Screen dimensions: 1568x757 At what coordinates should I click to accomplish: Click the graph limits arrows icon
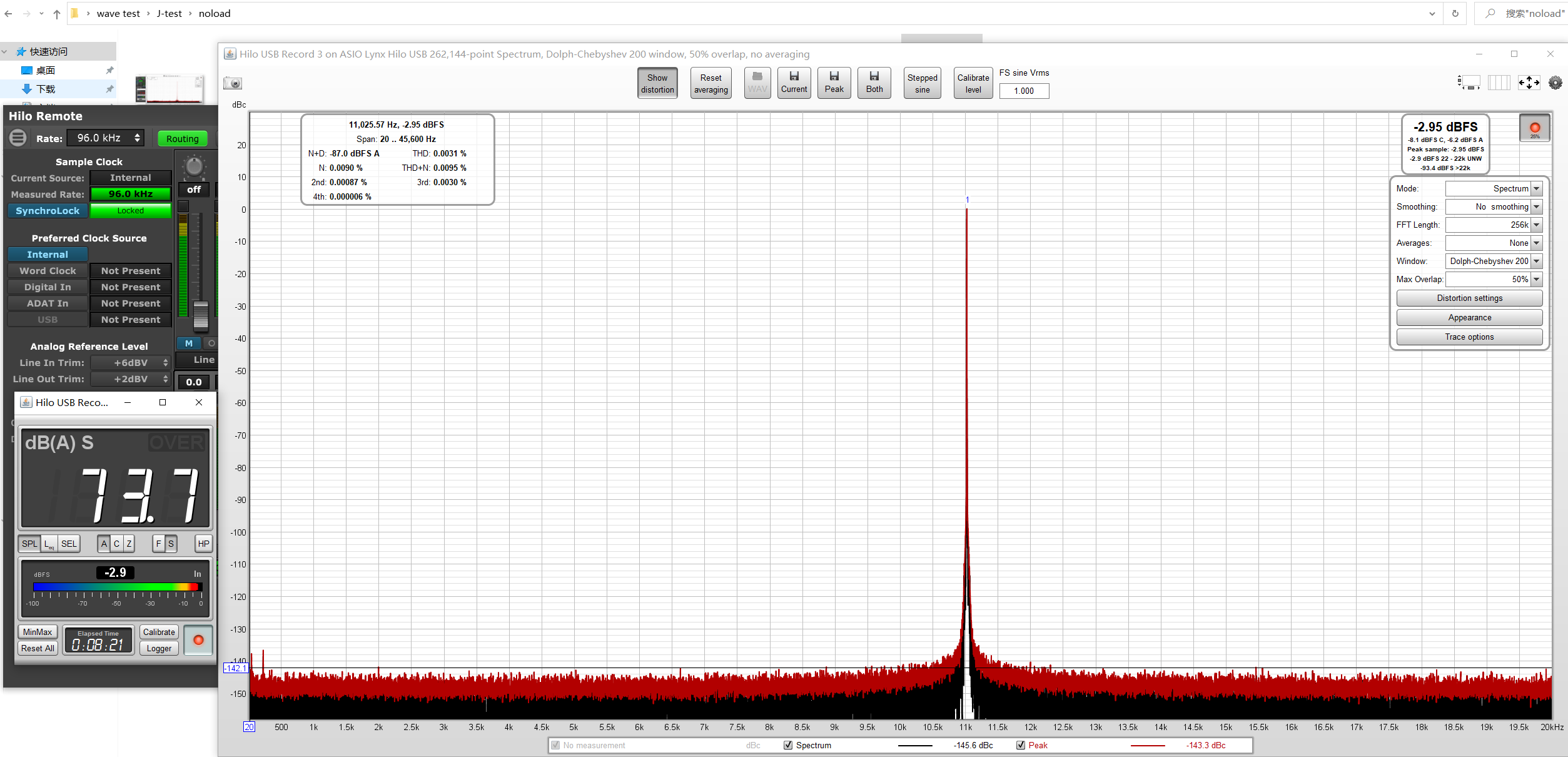pos(1529,82)
